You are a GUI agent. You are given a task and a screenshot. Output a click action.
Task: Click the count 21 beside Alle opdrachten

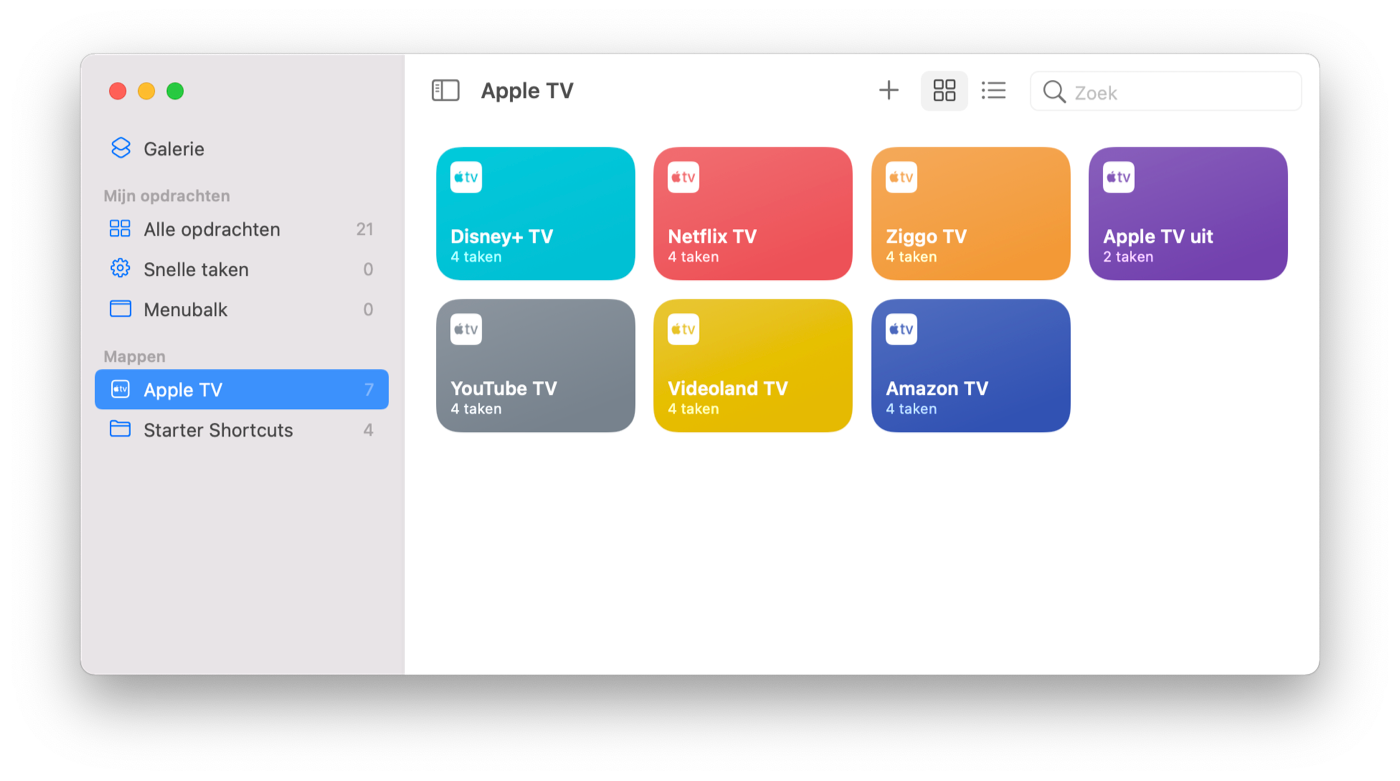click(x=365, y=229)
